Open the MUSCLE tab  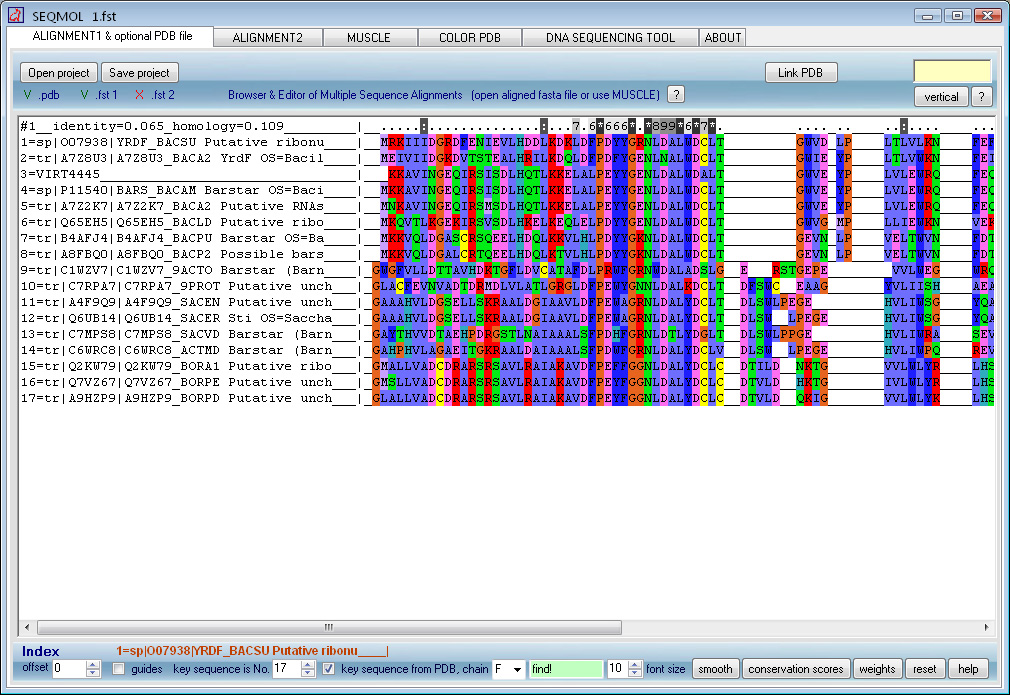pyautogui.click(x=369, y=37)
